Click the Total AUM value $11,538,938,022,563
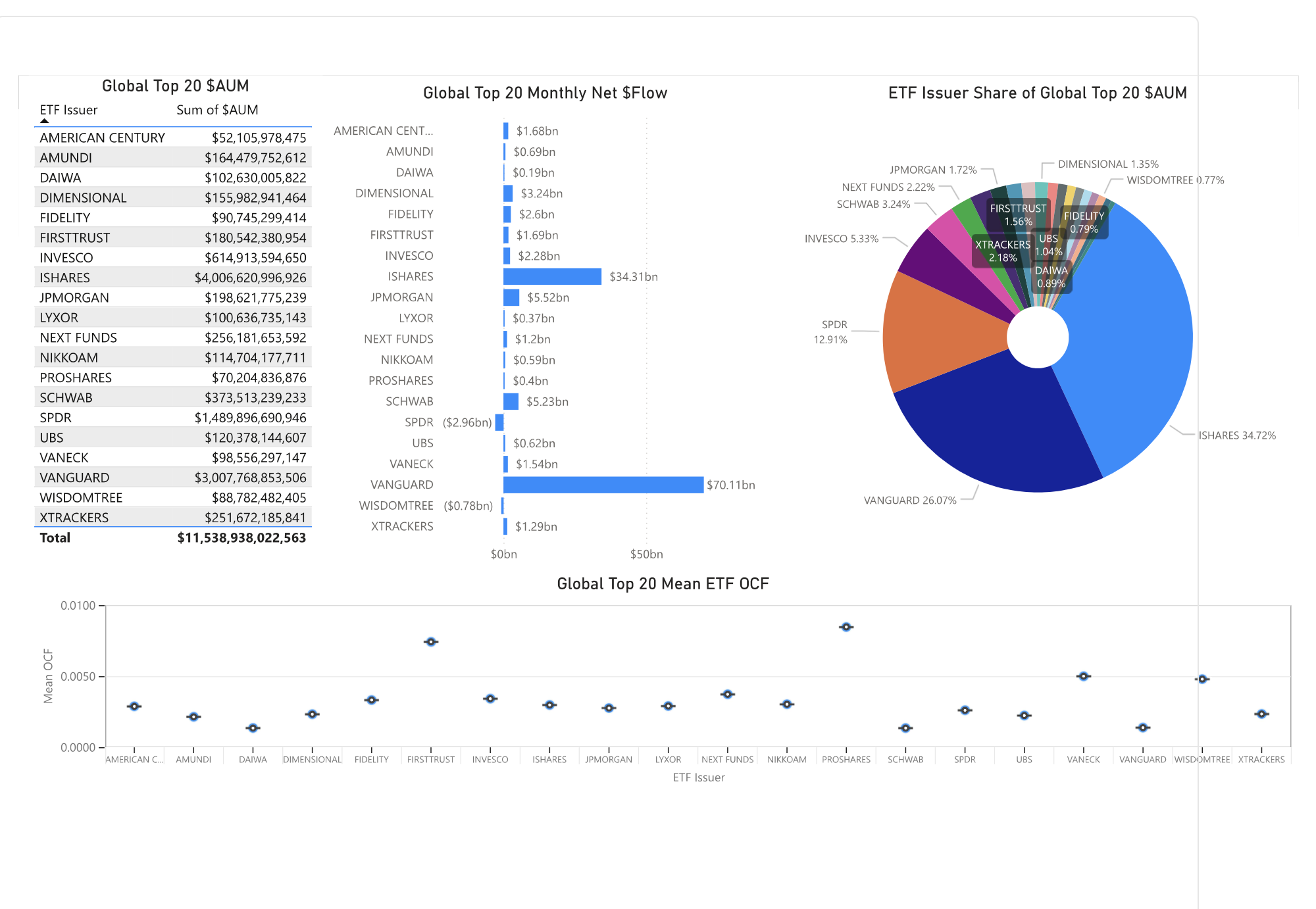Image resolution: width=1316 pixels, height=909 pixels. click(241, 538)
